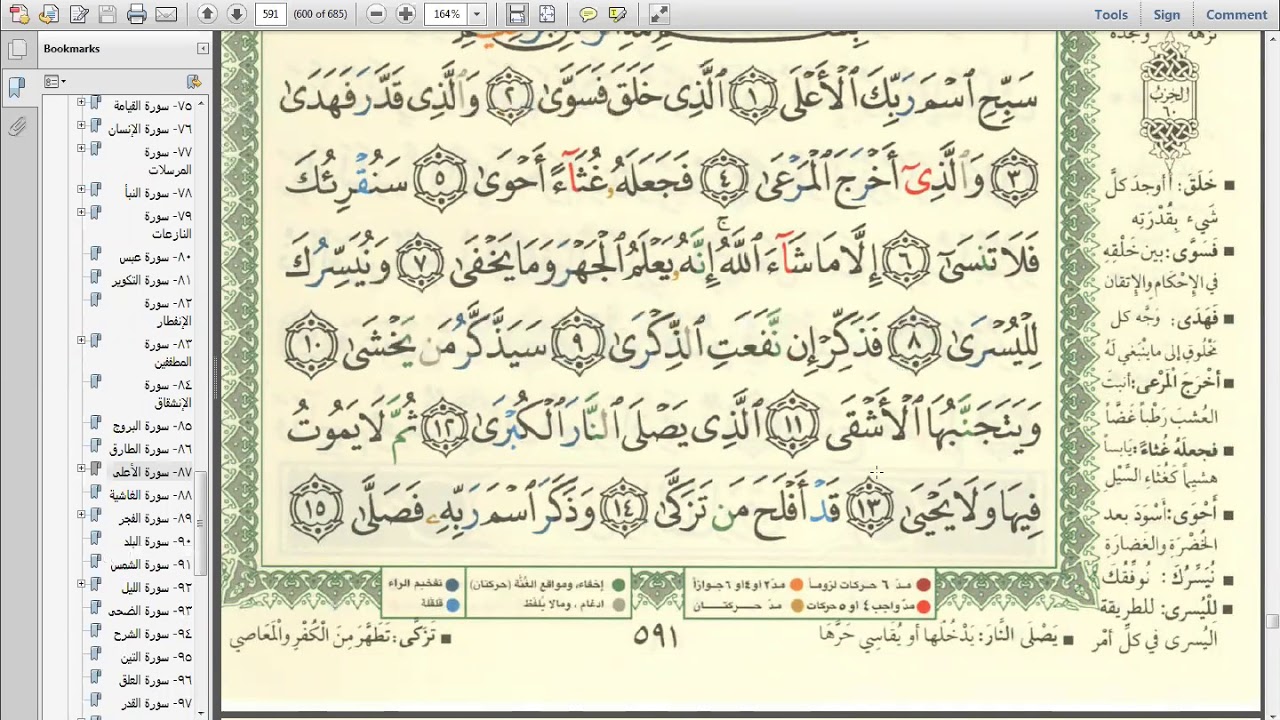This screenshot has height=720, width=1280.
Task: Select bookmark ٨٦ سورة الطارق
Action: (152, 450)
